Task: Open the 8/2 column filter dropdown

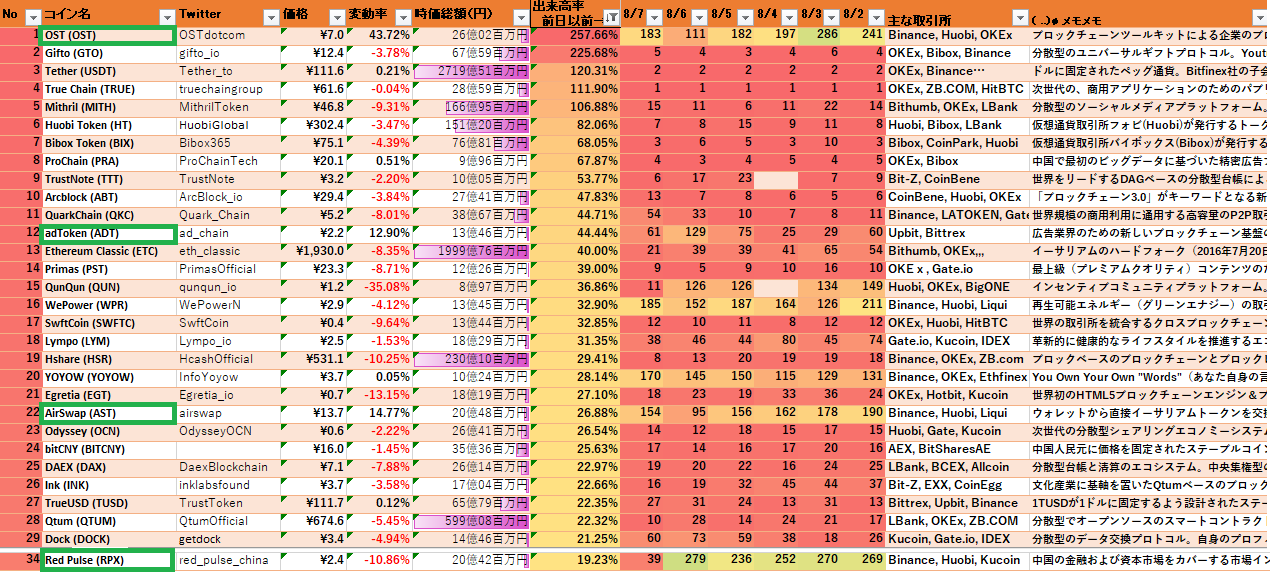Action: 876,17
